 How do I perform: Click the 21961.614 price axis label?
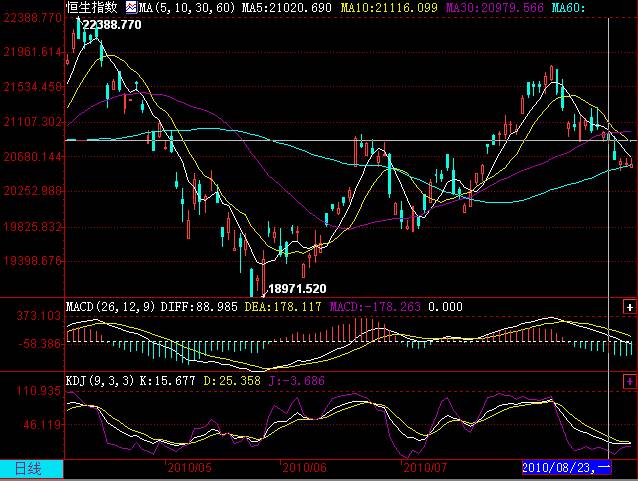33,52
